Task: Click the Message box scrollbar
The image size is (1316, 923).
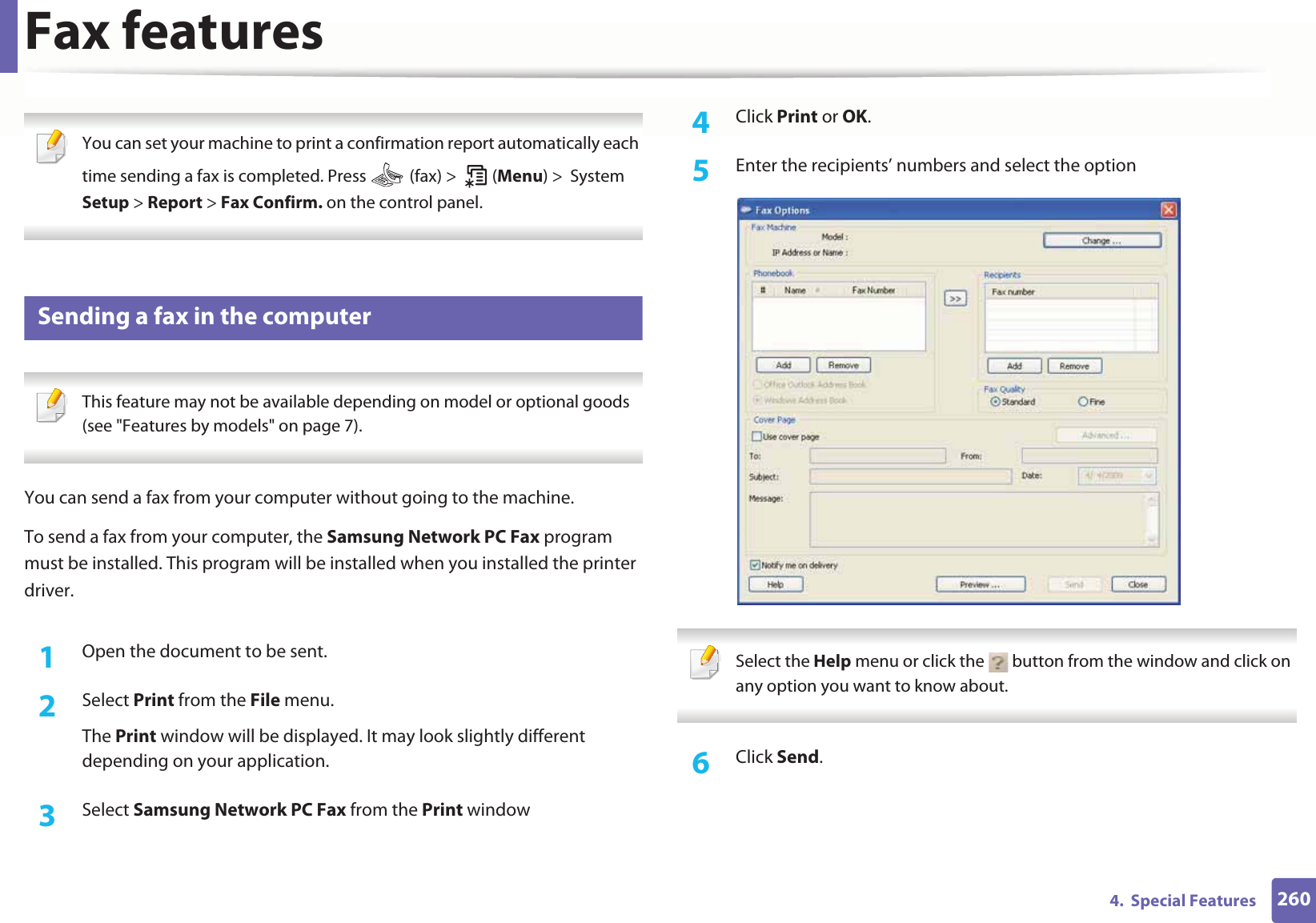Action: (x=1153, y=520)
